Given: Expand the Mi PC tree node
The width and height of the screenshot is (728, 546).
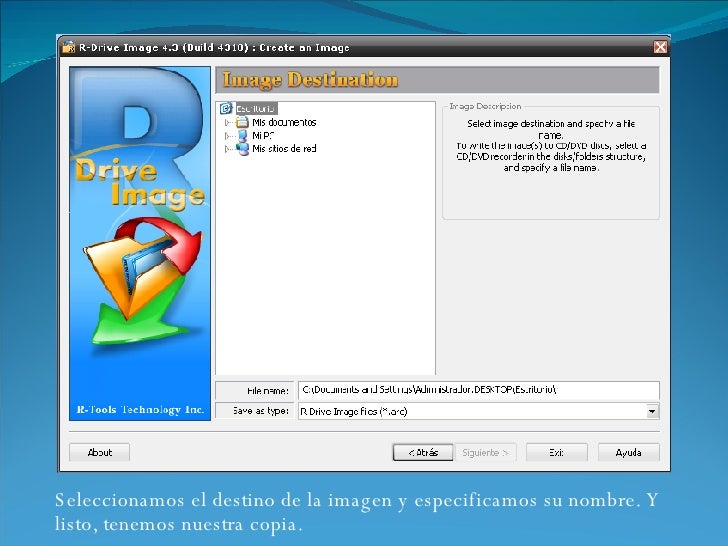Looking at the screenshot, I should tap(227, 136).
